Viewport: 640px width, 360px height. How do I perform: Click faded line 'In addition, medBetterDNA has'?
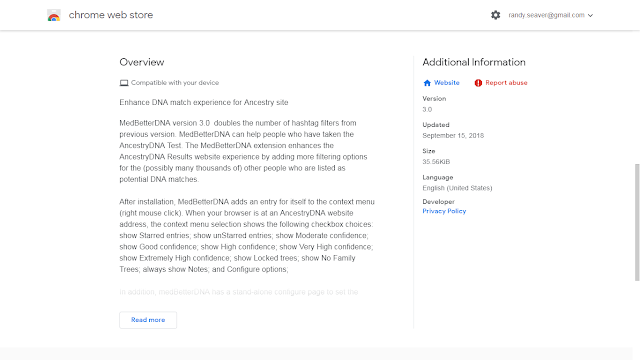(239, 292)
